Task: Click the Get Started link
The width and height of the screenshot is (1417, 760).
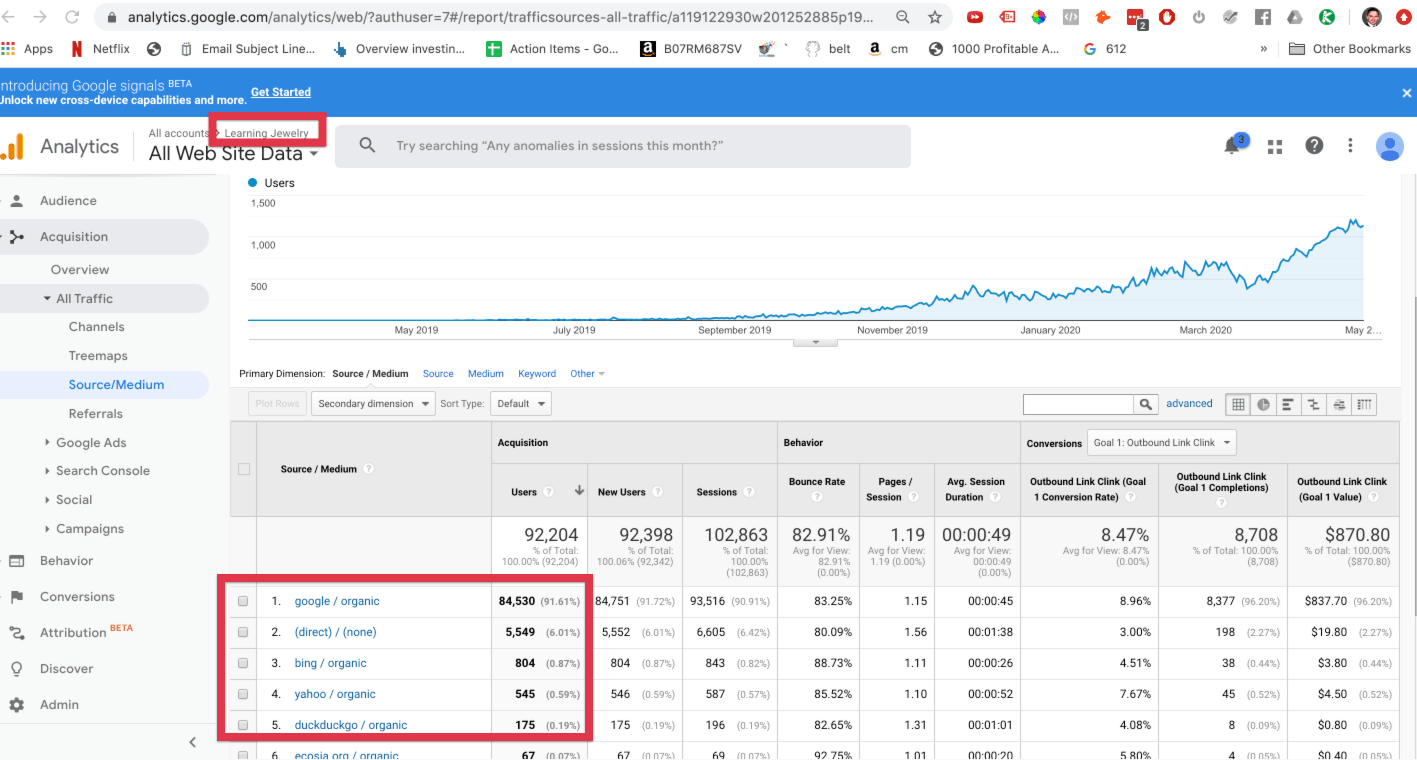Action: tap(281, 92)
